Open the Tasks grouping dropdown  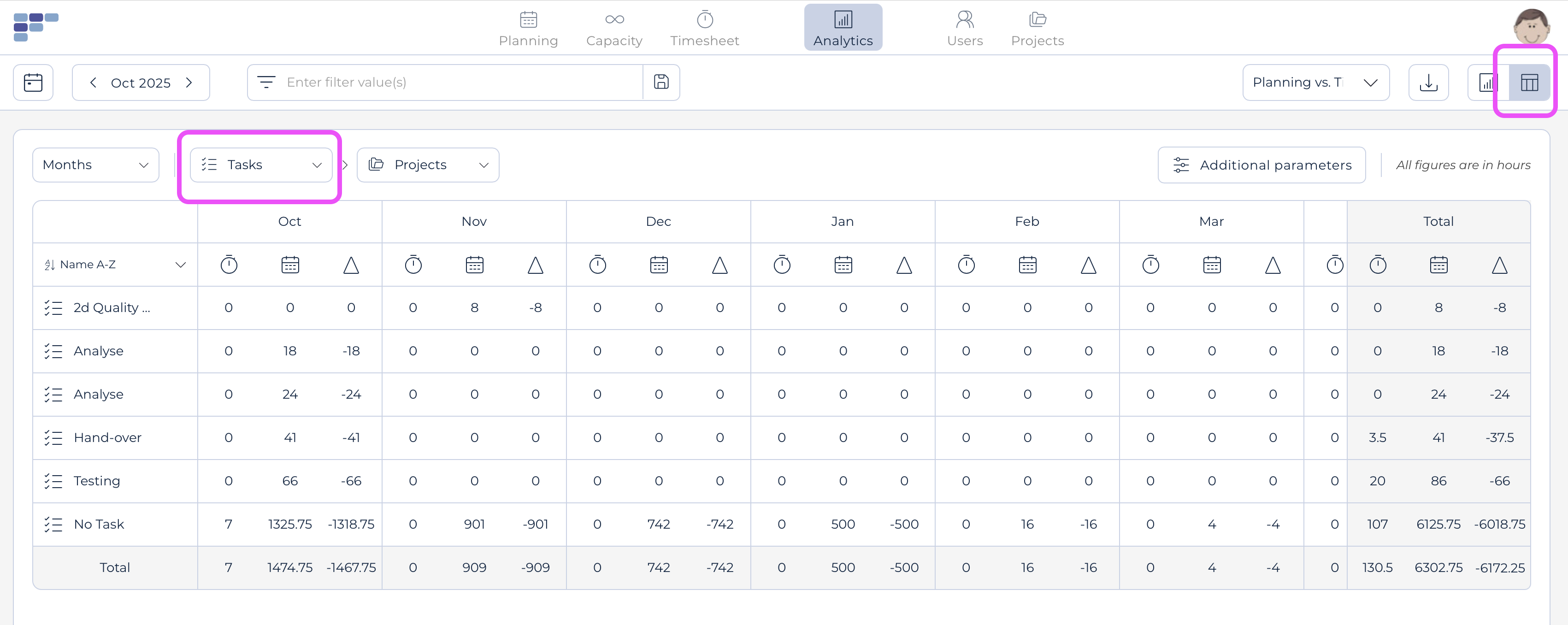point(261,165)
